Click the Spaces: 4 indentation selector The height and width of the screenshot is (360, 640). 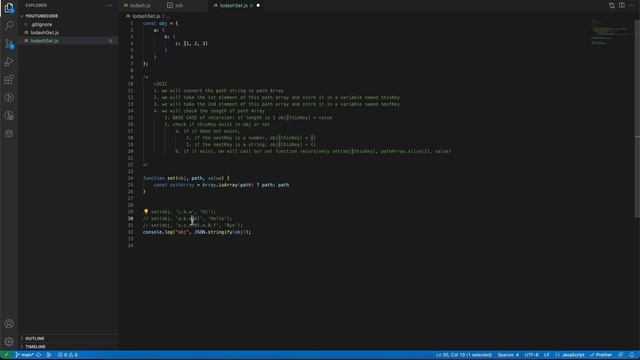(508, 355)
